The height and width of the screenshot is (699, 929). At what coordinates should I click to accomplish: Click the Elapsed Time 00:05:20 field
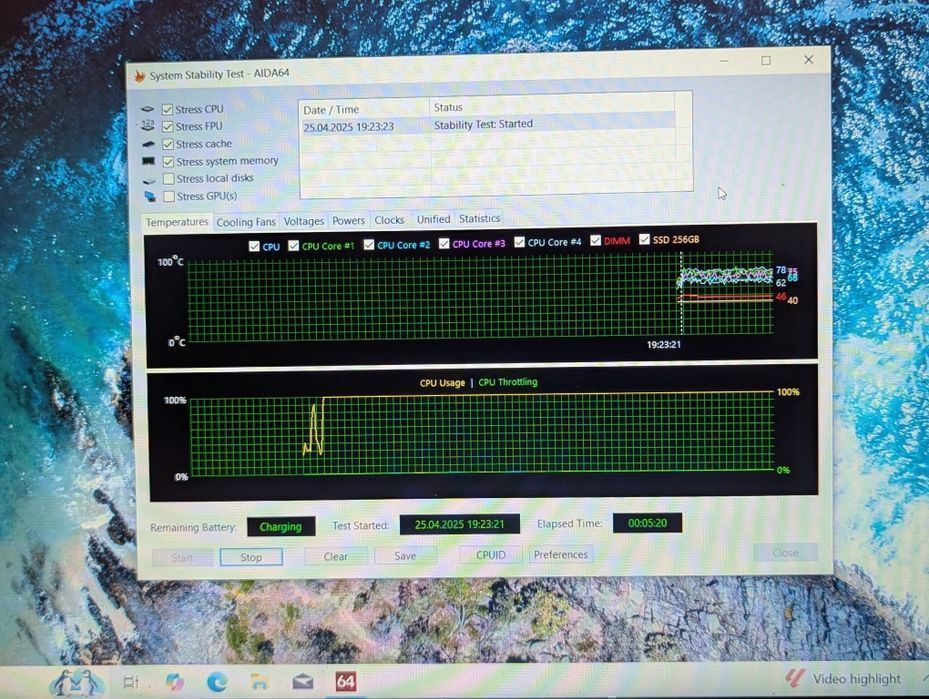[647, 523]
